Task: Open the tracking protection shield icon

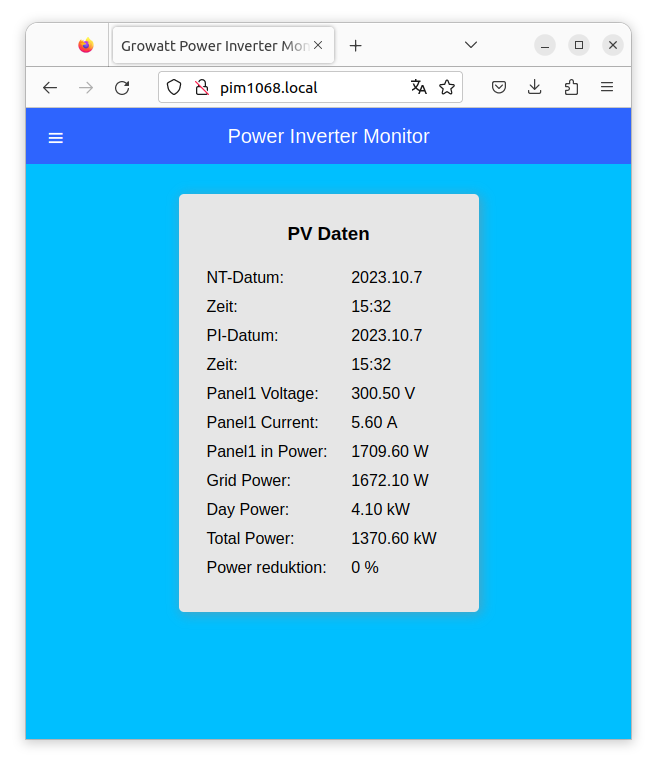Action: [174, 88]
